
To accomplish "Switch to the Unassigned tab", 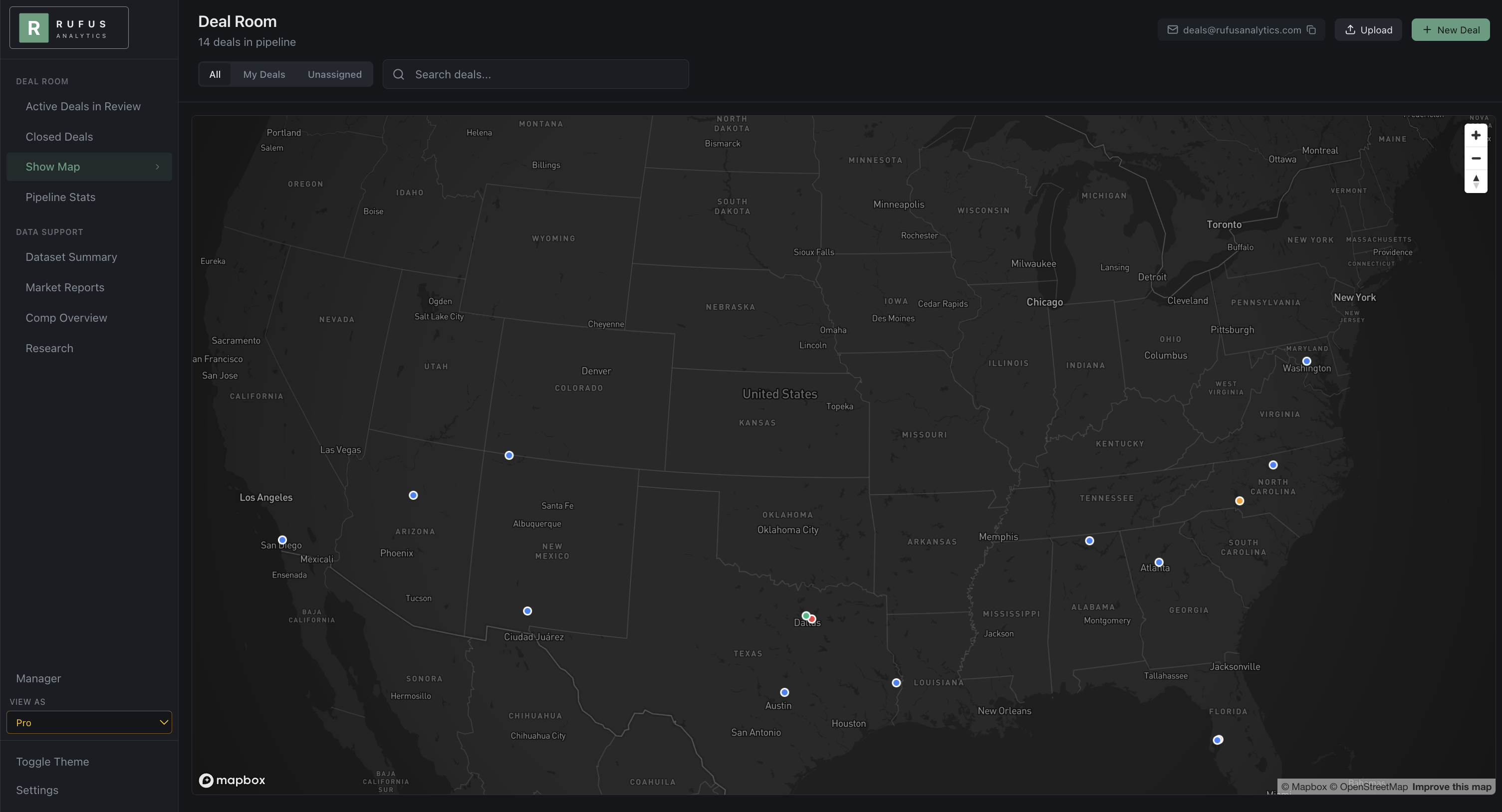I will pyautogui.click(x=335, y=75).
